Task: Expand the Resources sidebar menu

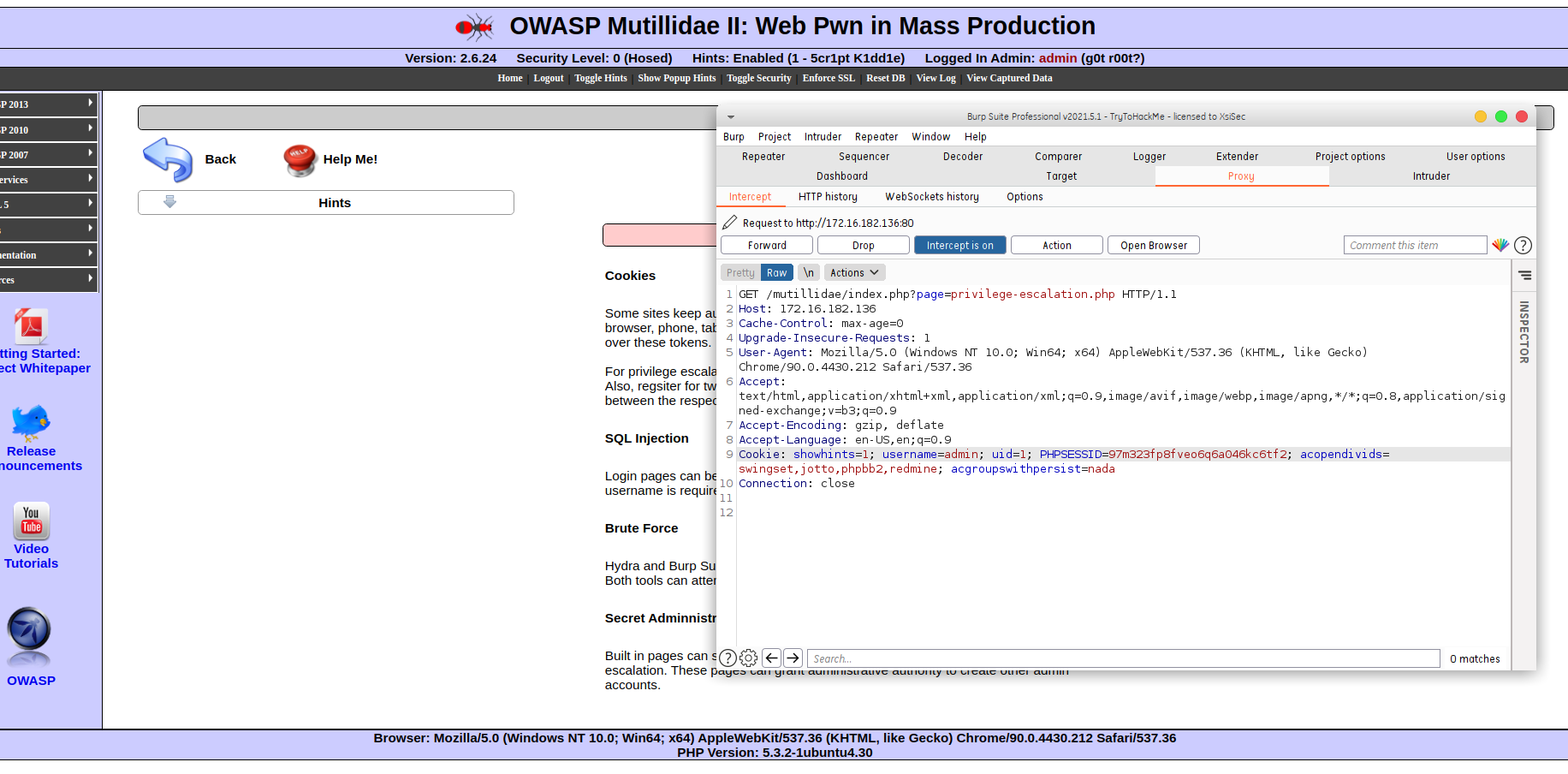Action: point(48,280)
